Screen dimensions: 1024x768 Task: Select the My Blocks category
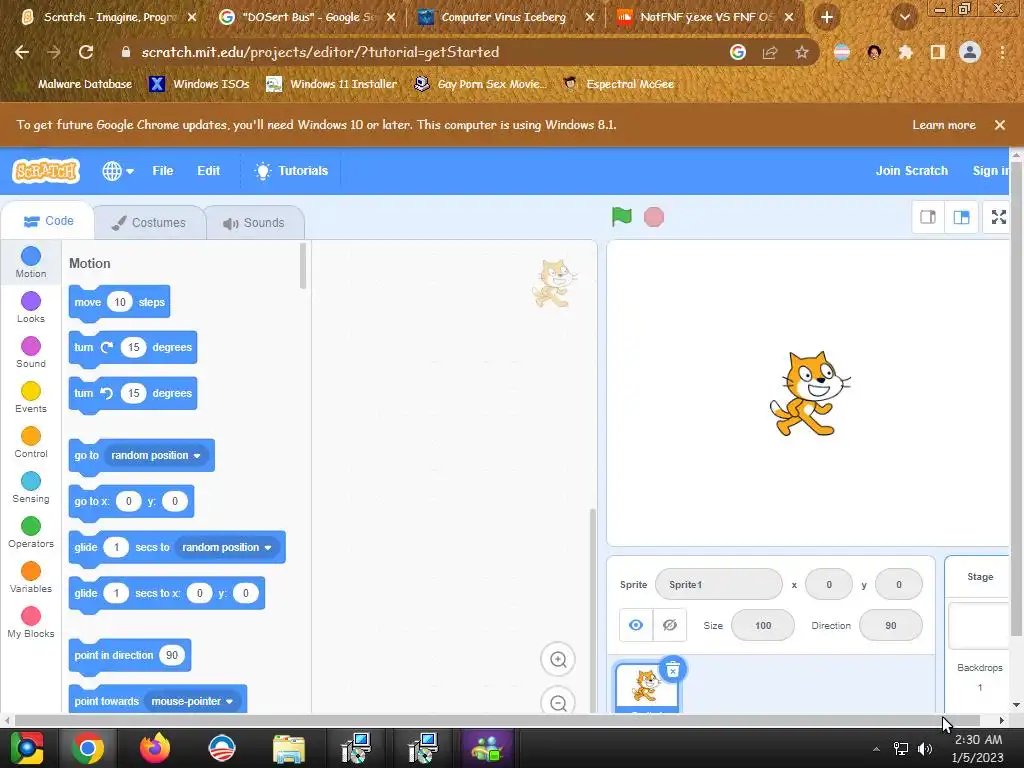(31, 623)
